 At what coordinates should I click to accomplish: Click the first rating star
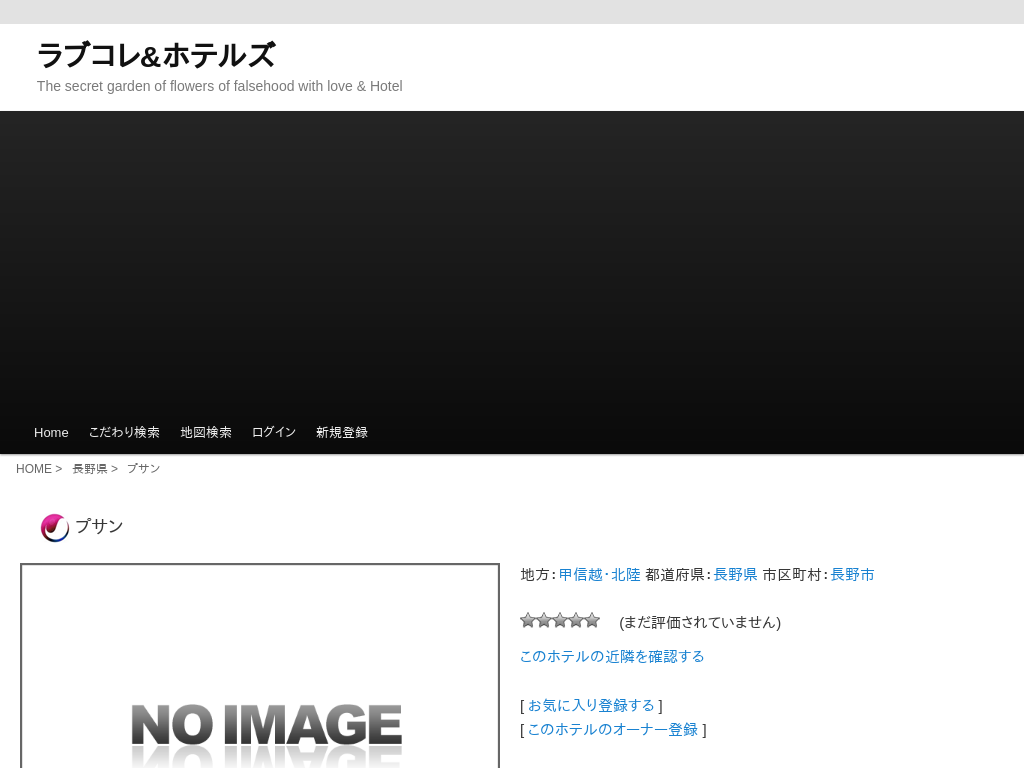pyautogui.click(x=528, y=620)
